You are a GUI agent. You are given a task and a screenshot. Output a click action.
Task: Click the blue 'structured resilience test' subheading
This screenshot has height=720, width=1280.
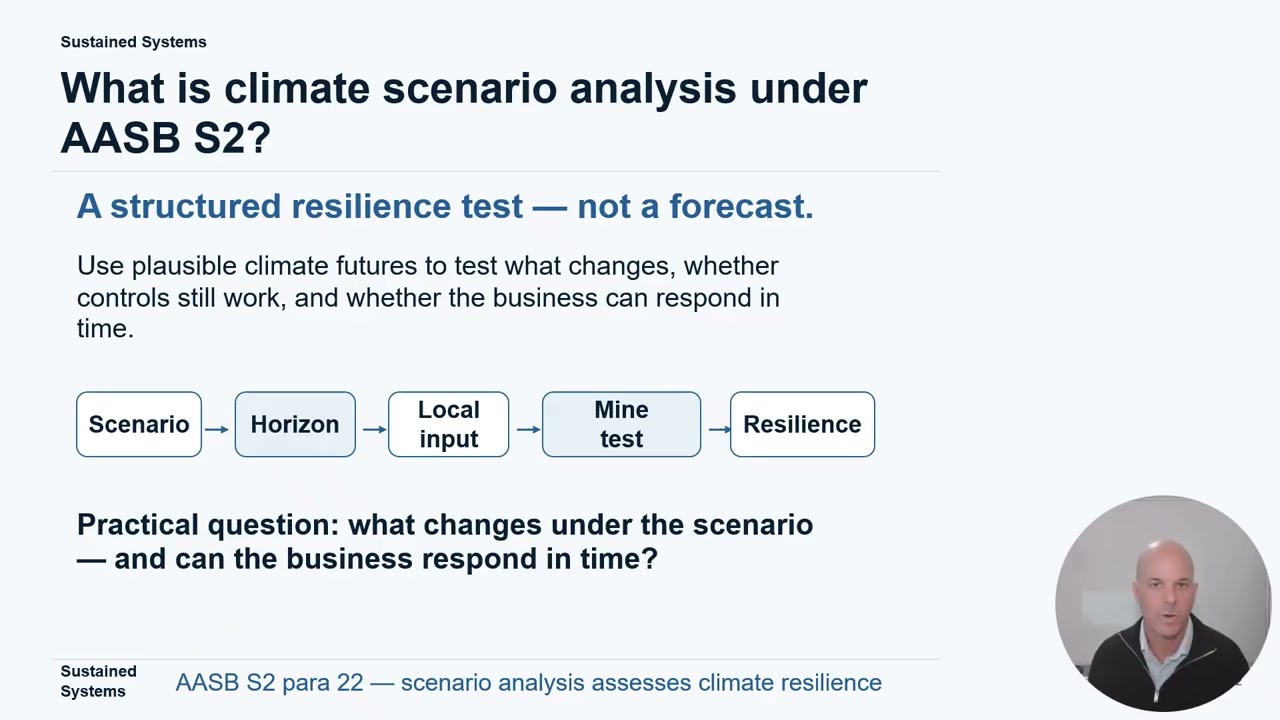coord(445,206)
